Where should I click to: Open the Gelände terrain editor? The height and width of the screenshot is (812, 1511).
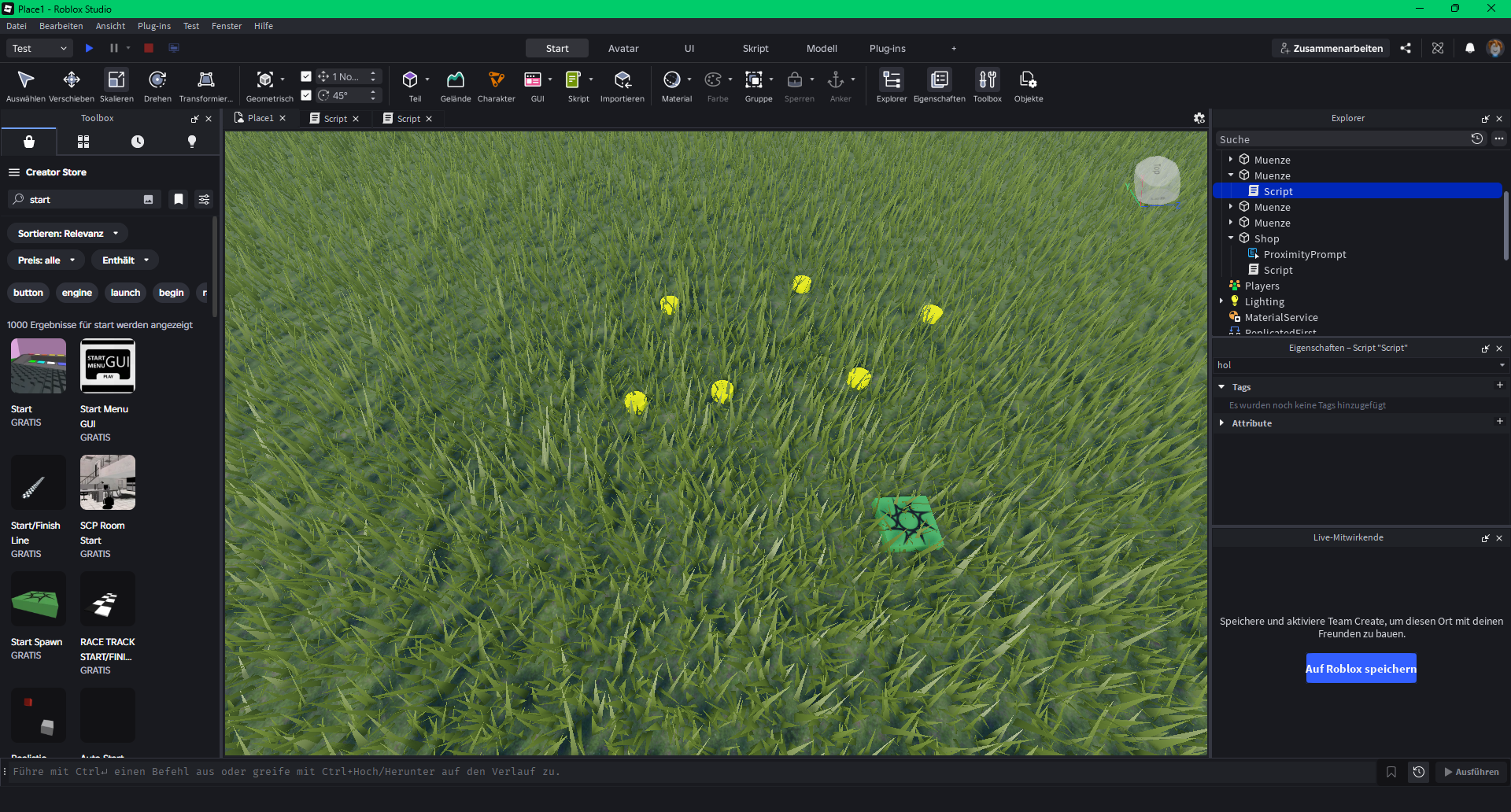[456, 86]
